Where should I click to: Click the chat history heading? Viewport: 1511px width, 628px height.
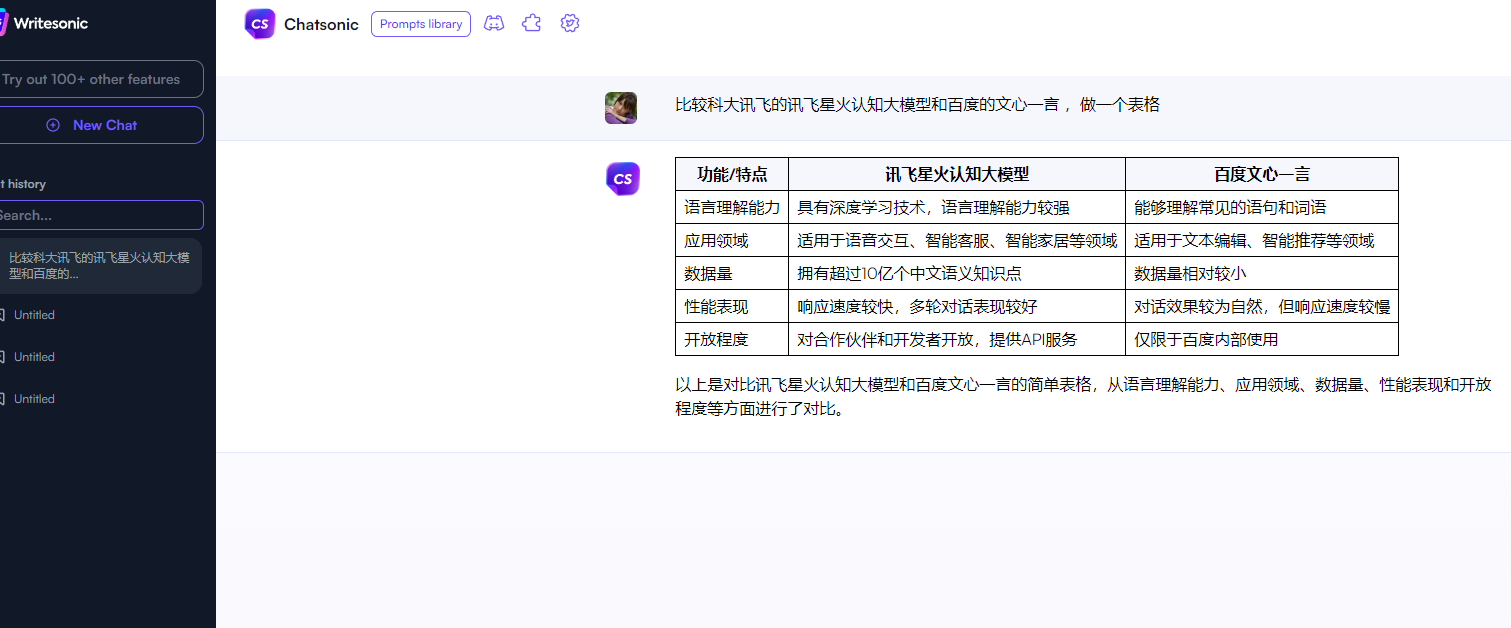(23, 184)
